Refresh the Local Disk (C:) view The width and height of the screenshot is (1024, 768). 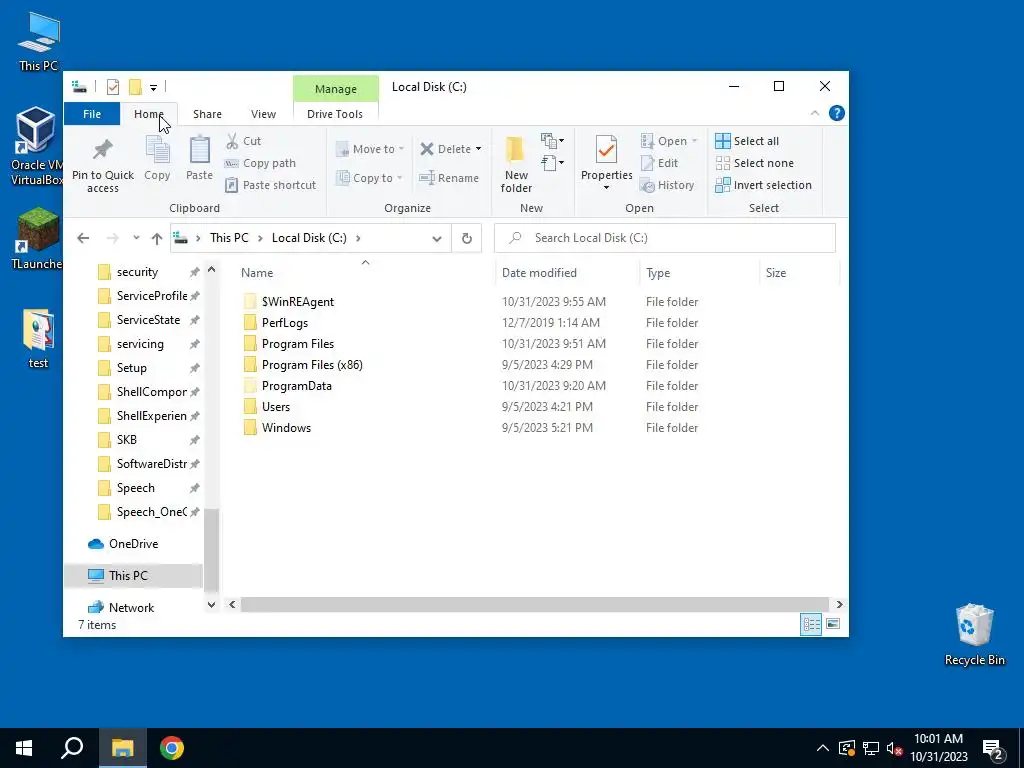pos(467,238)
